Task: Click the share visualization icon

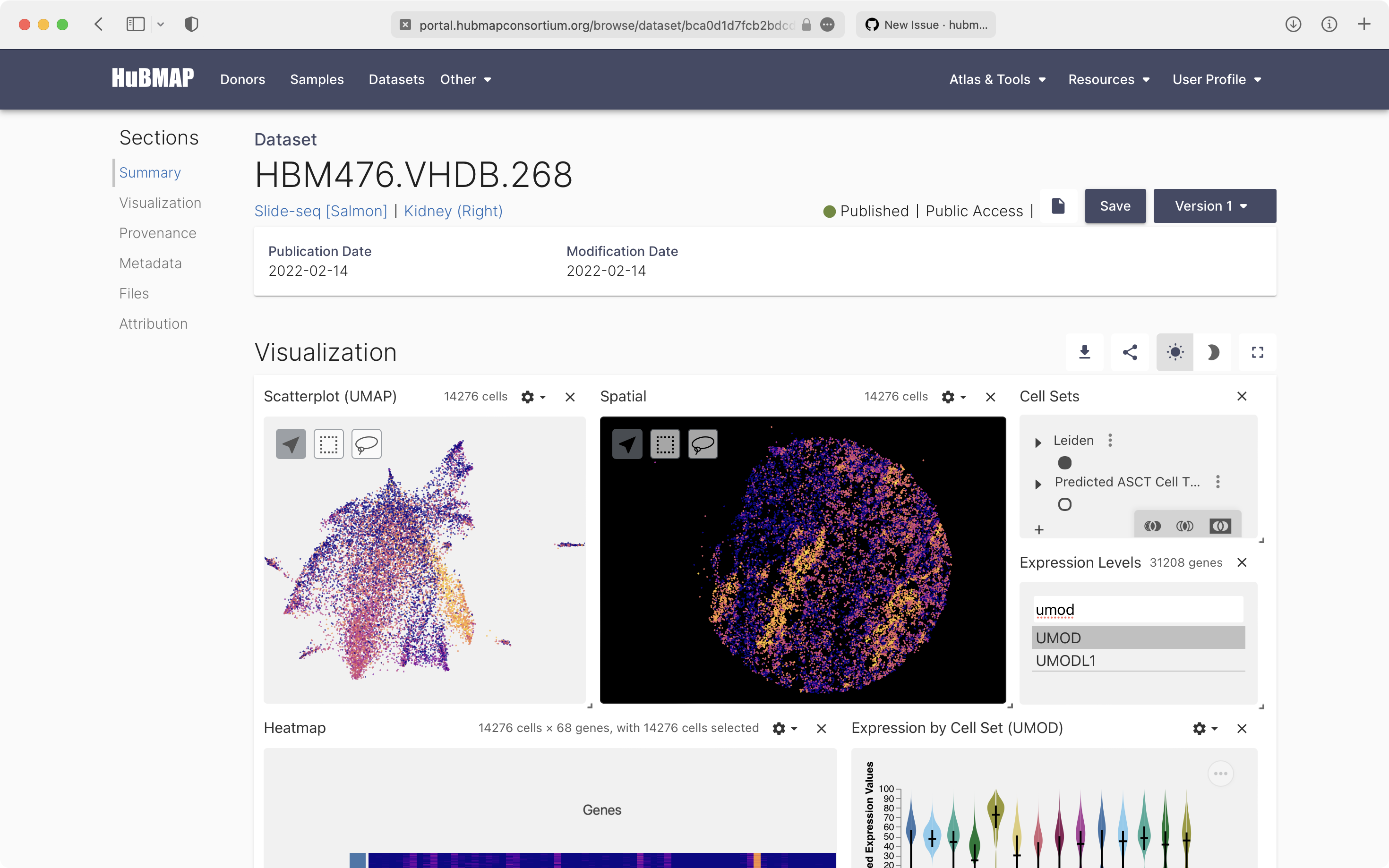Action: coord(1130,352)
